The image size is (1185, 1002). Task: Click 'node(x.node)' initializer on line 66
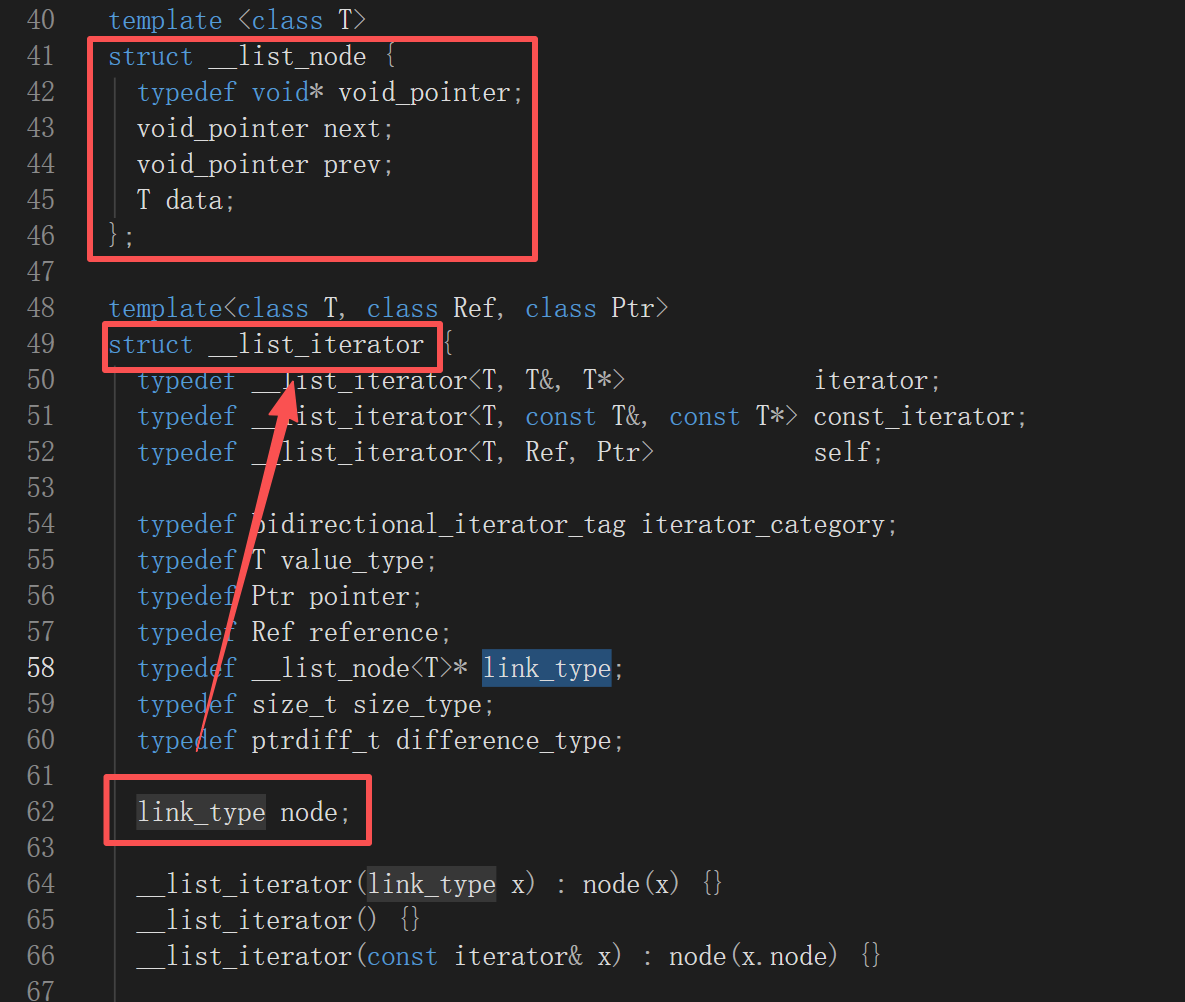[x=753, y=956]
